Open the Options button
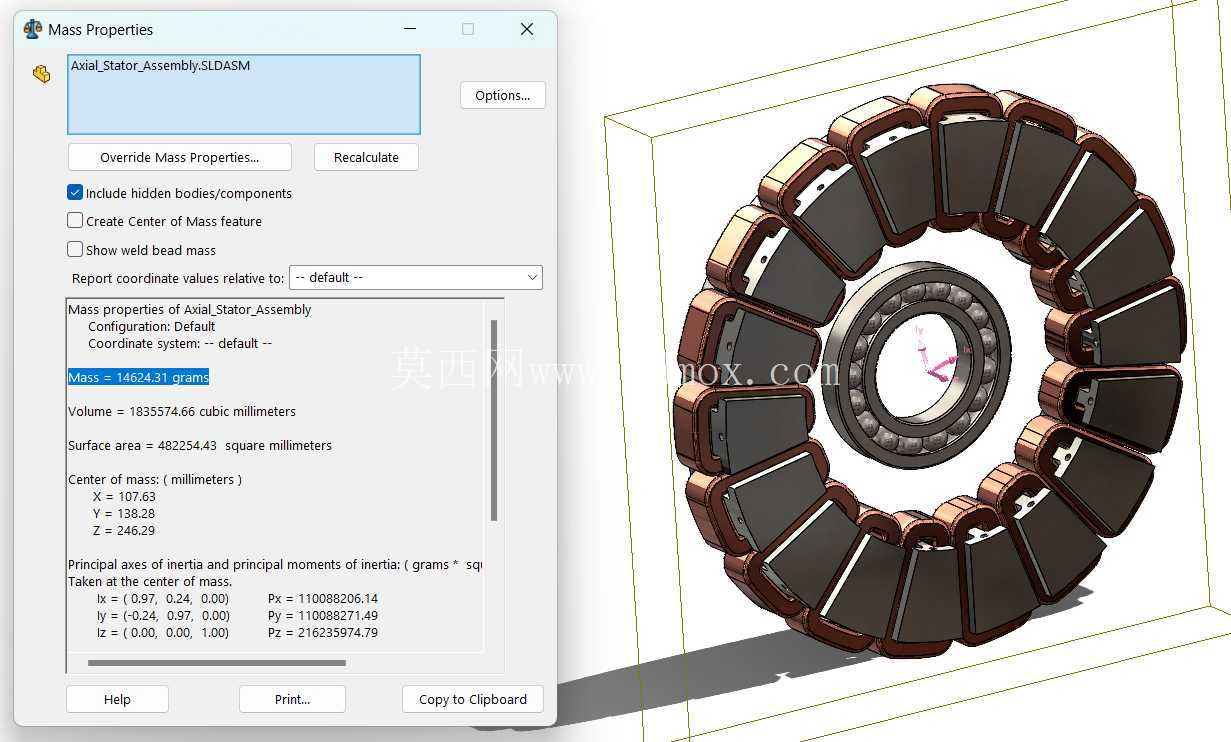Screen dimensions: 1231x742 coord(503,95)
